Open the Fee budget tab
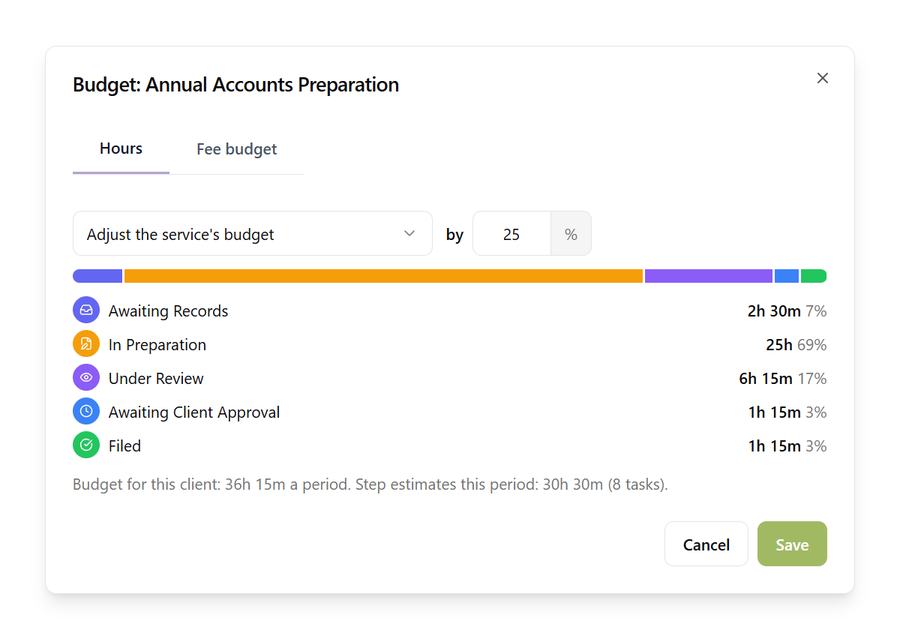Viewport: 900px width, 639px height. click(x=236, y=149)
